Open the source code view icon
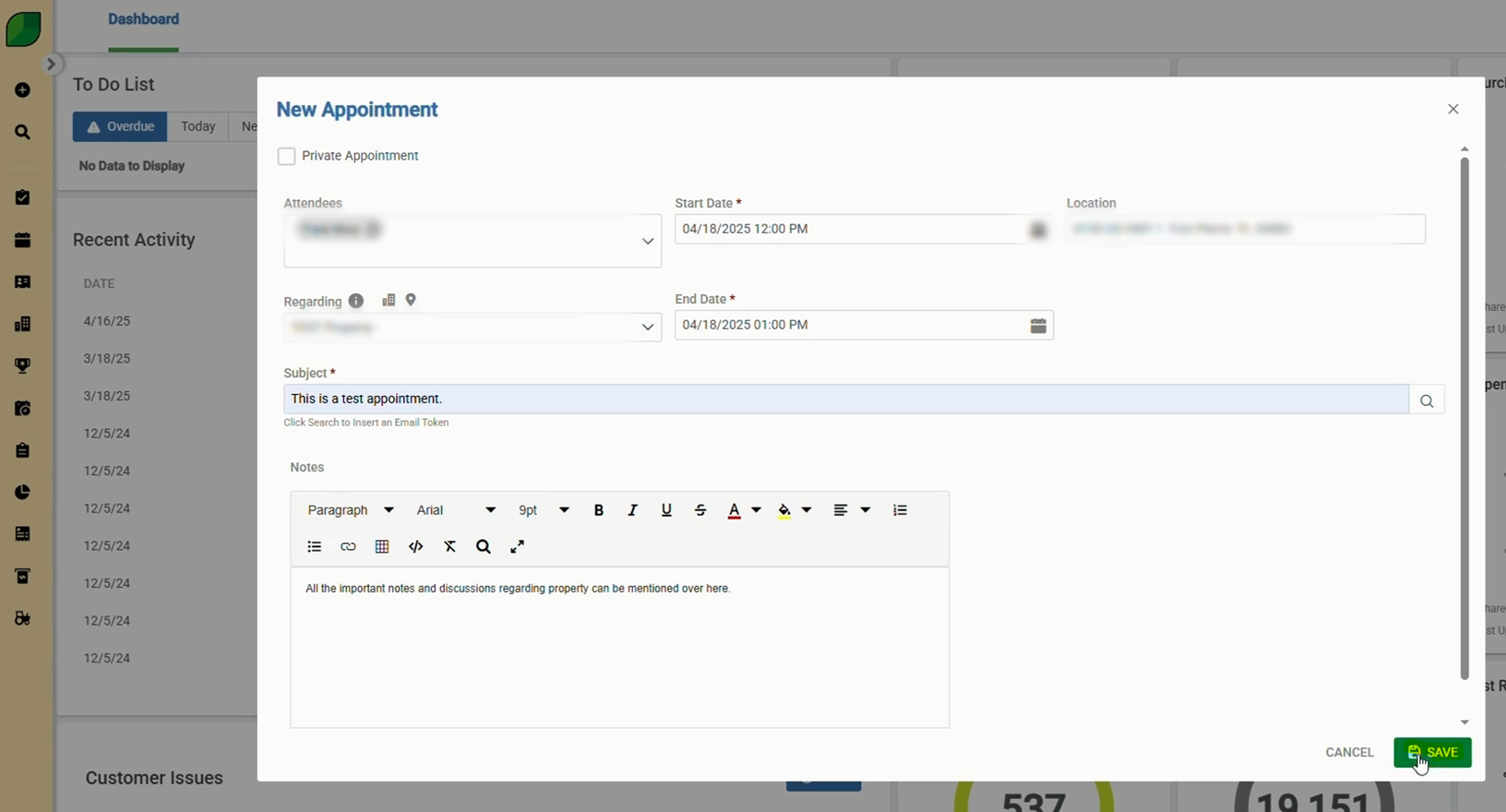1506x812 pixels. point(416,547)
